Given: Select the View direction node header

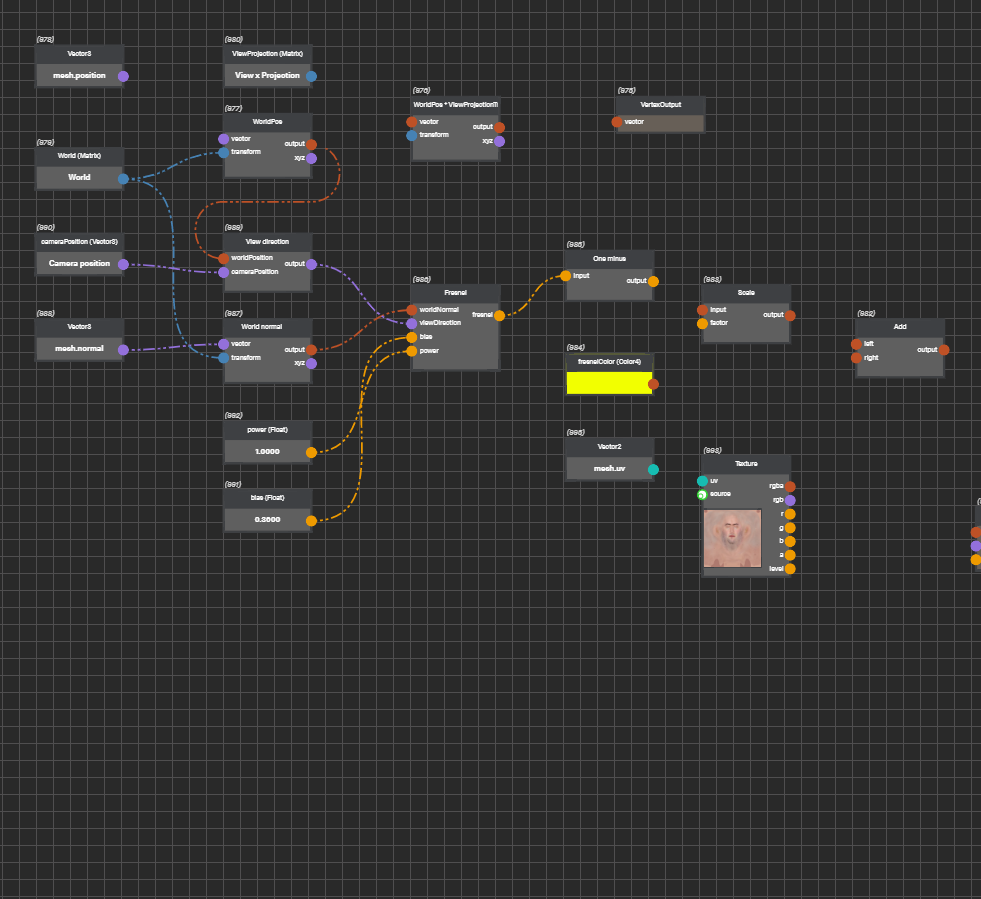Looking at the screenshot, I should tap(267, 241).
